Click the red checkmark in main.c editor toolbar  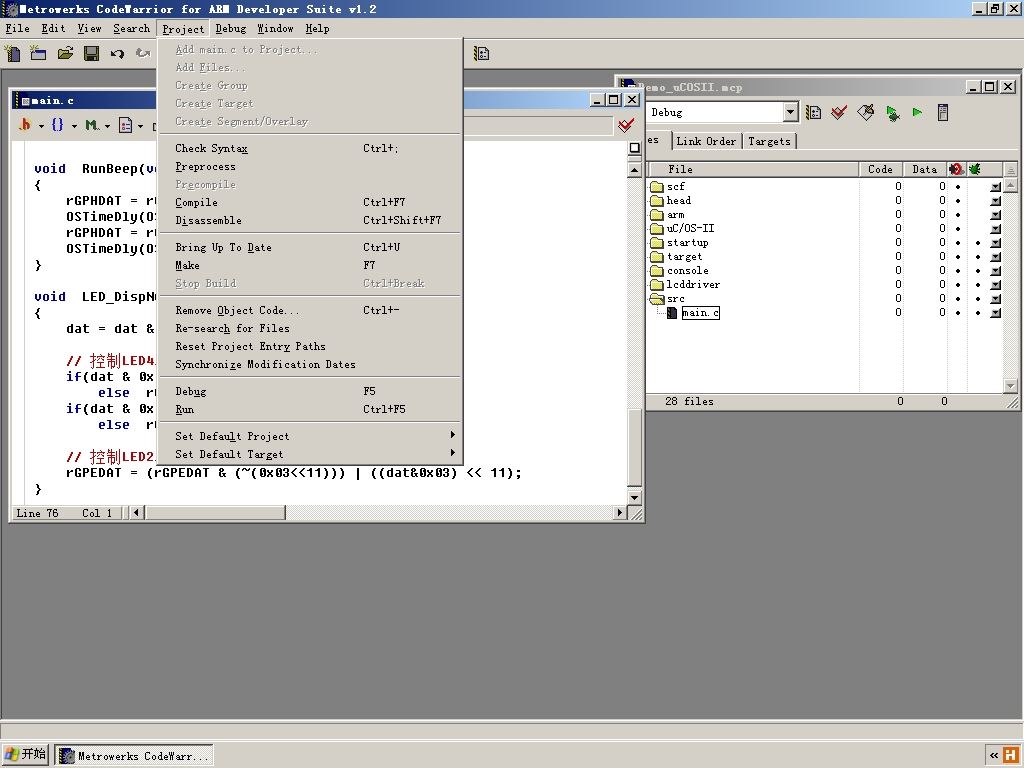[x=626, y=125]
